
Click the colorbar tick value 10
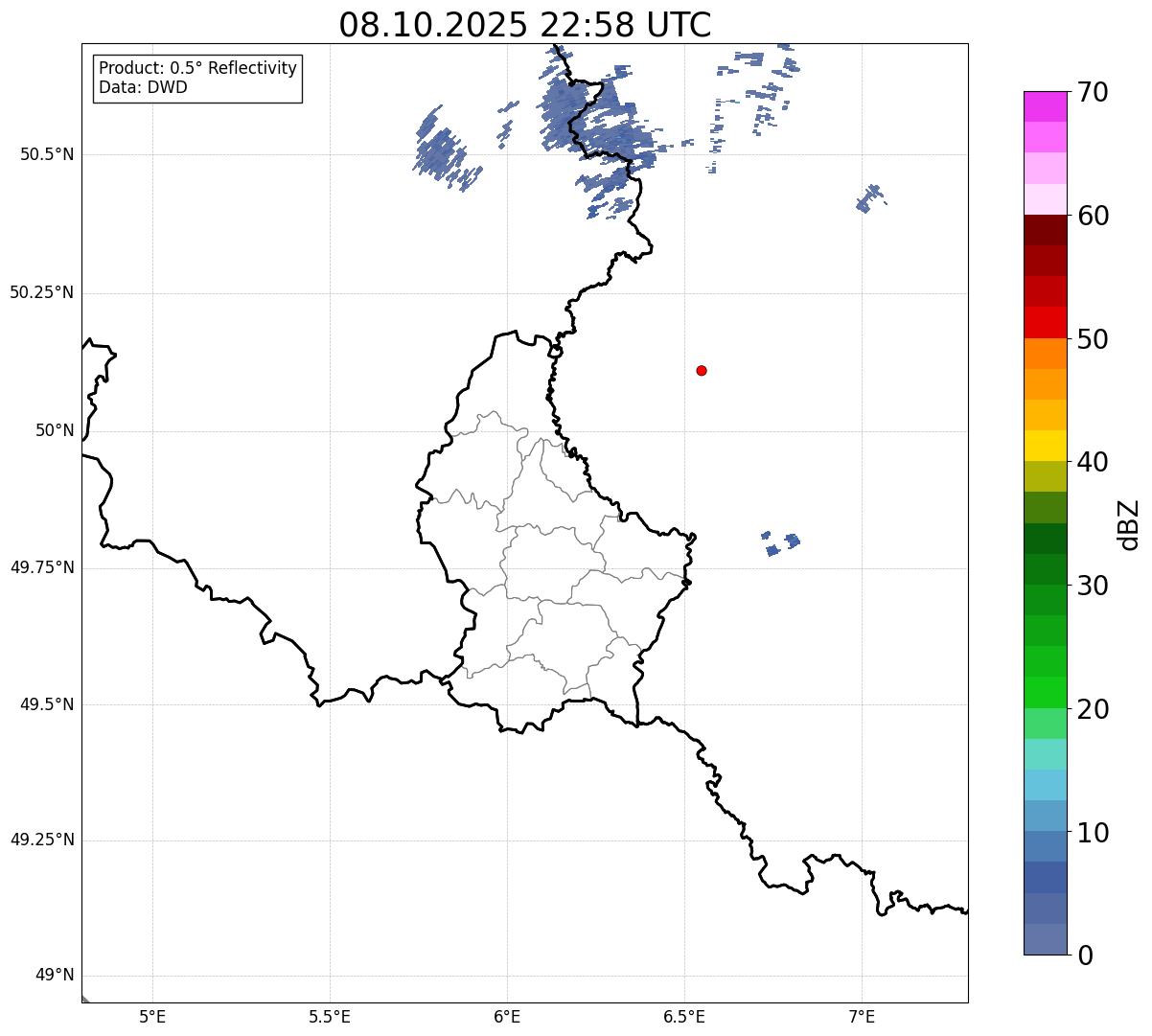(1093, 832)
